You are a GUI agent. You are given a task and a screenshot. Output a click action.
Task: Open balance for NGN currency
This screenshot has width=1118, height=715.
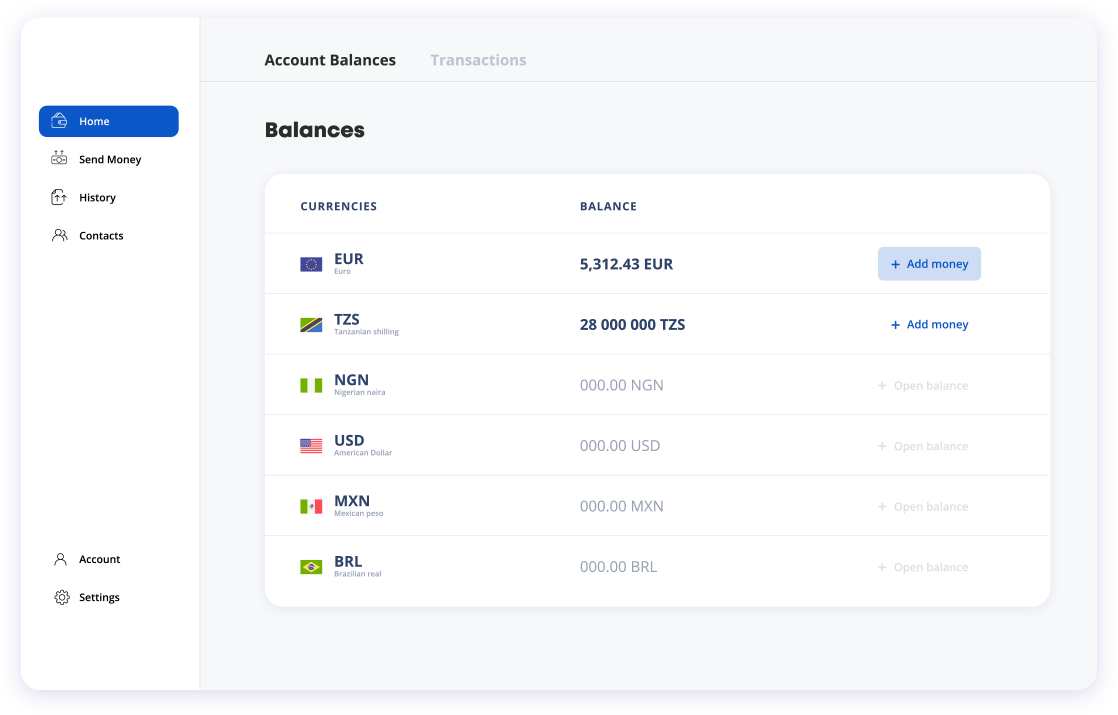(x=923, y=386)
